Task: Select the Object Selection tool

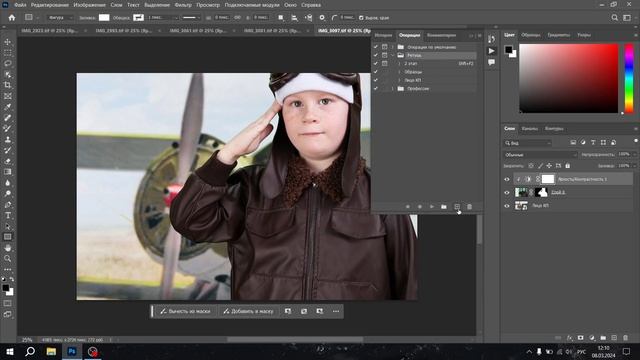Action: tap(8, 75)
